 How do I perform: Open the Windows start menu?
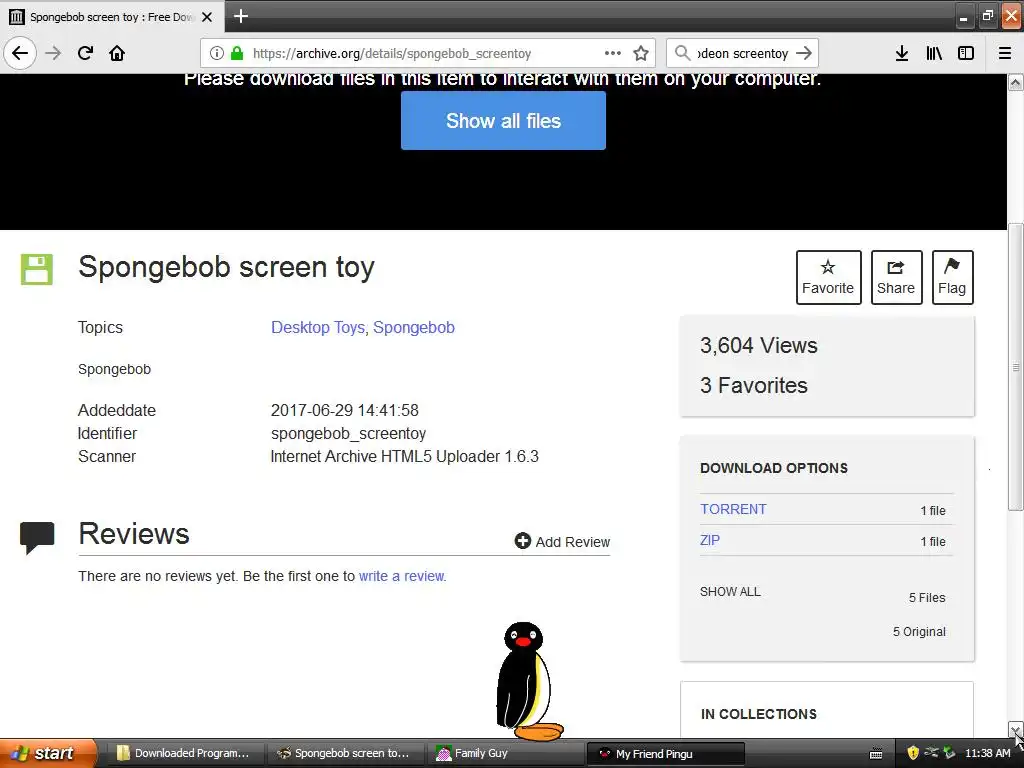[48, 753]
